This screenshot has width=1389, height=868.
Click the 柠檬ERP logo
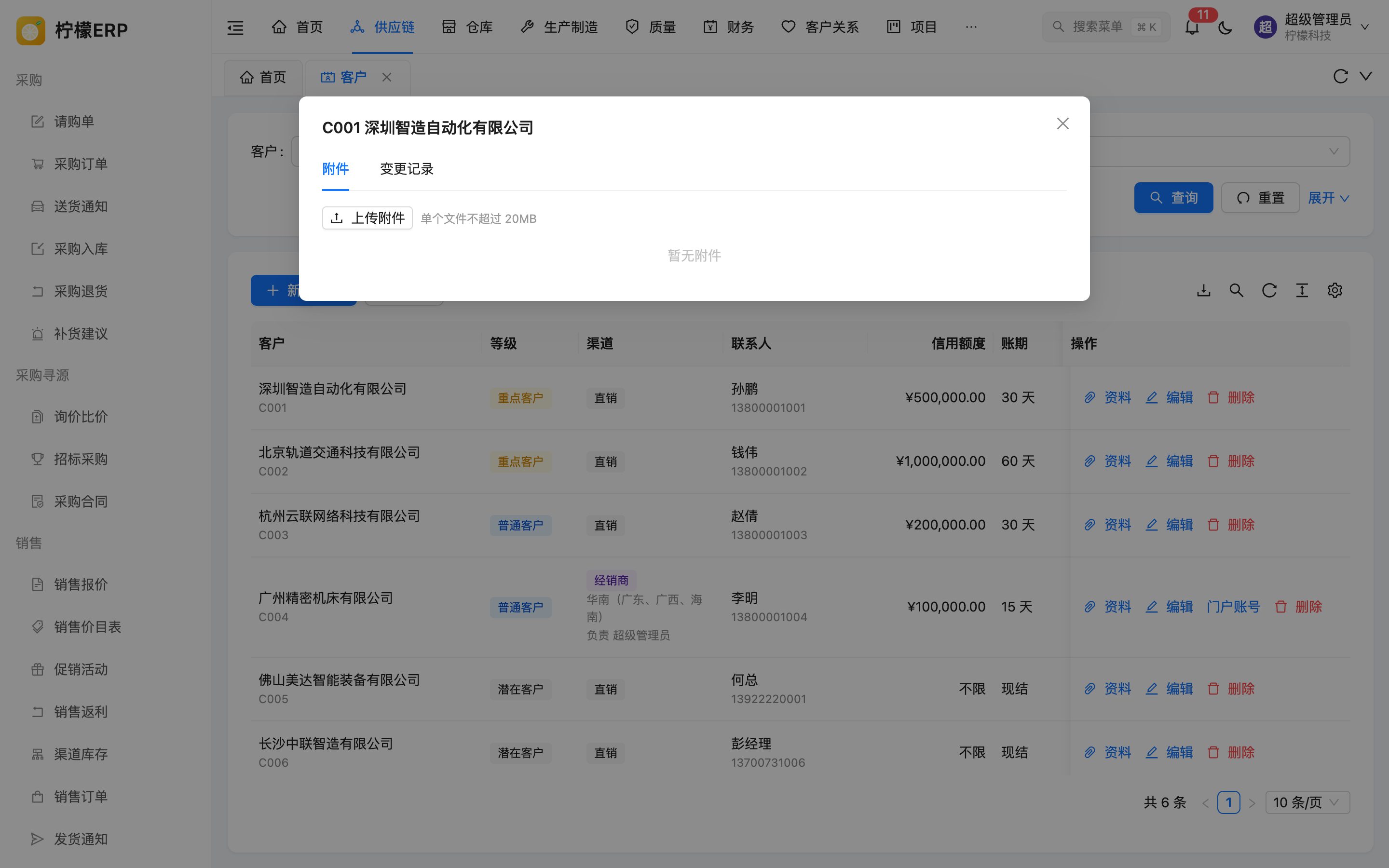point(72,30)
